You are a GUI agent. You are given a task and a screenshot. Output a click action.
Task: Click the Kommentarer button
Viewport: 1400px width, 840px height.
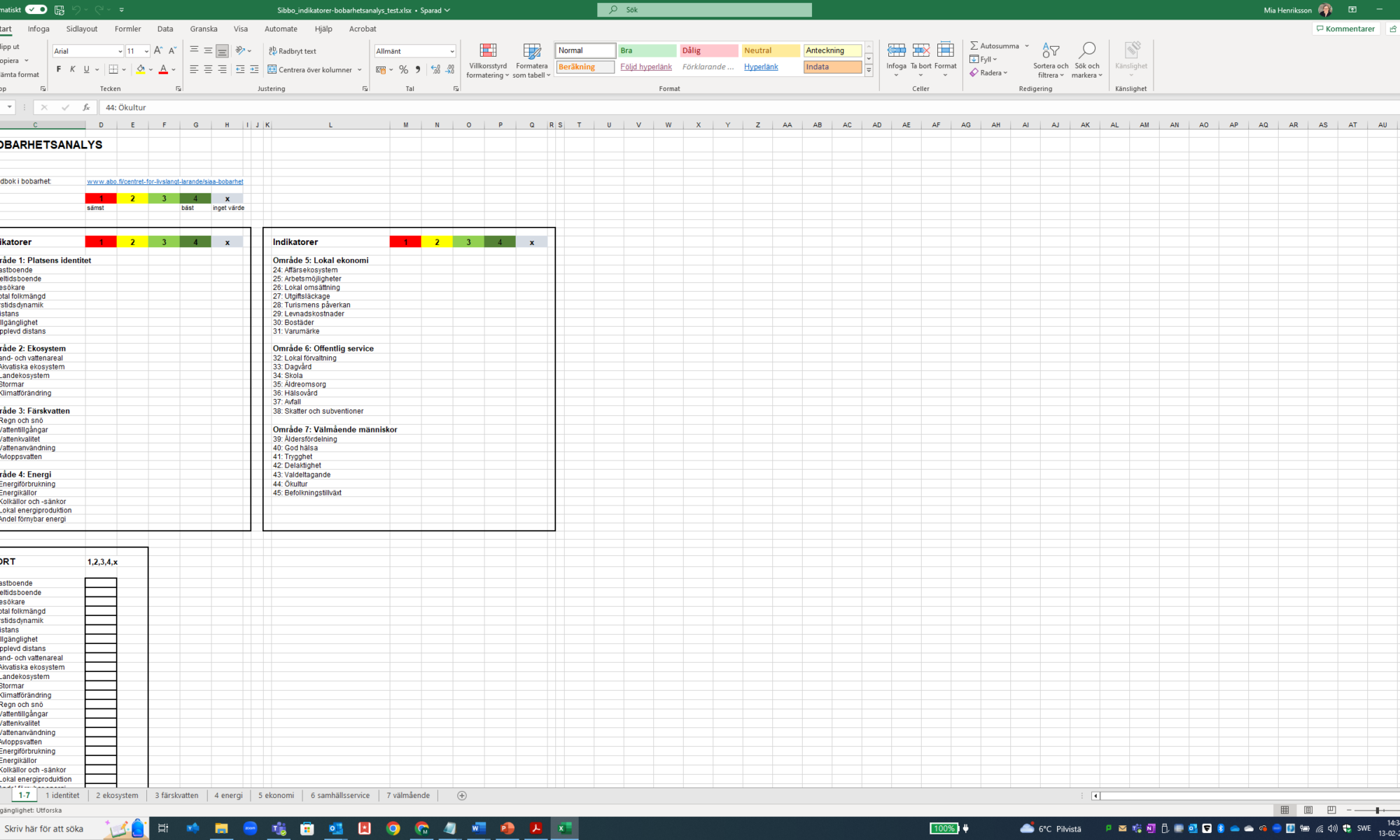pyautogui.click(x=1345, y=29)
